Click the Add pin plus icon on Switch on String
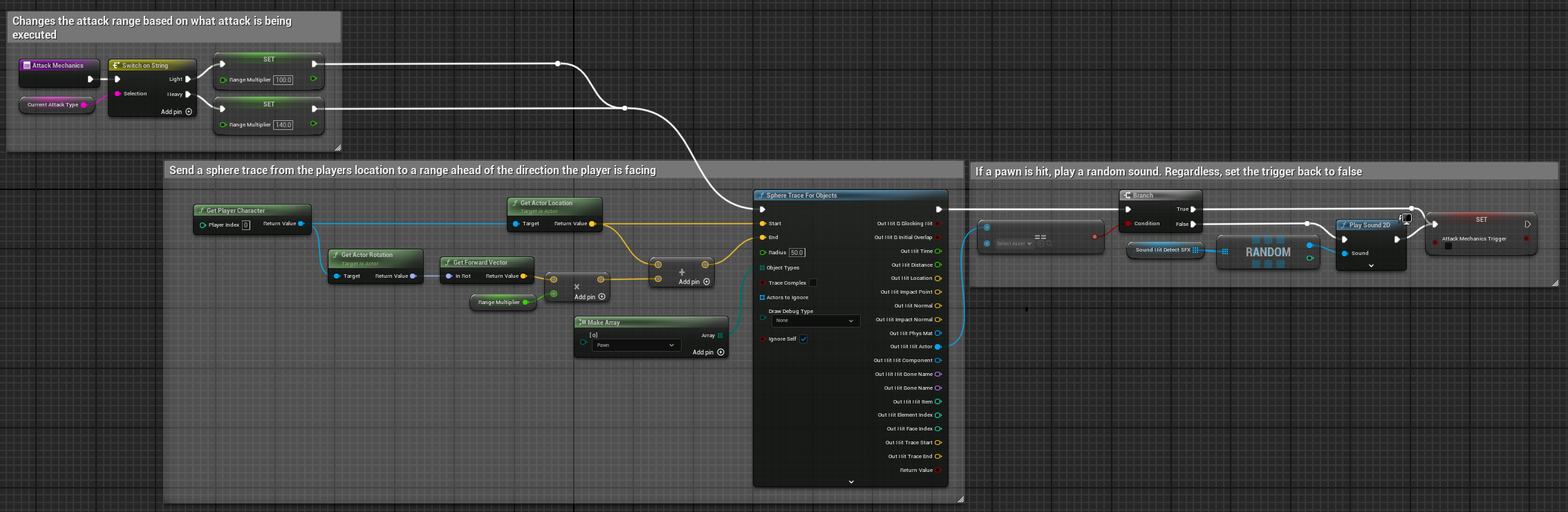Viewport: 1568px width, 512px height. pyautogui.click(x=189, y=112)
